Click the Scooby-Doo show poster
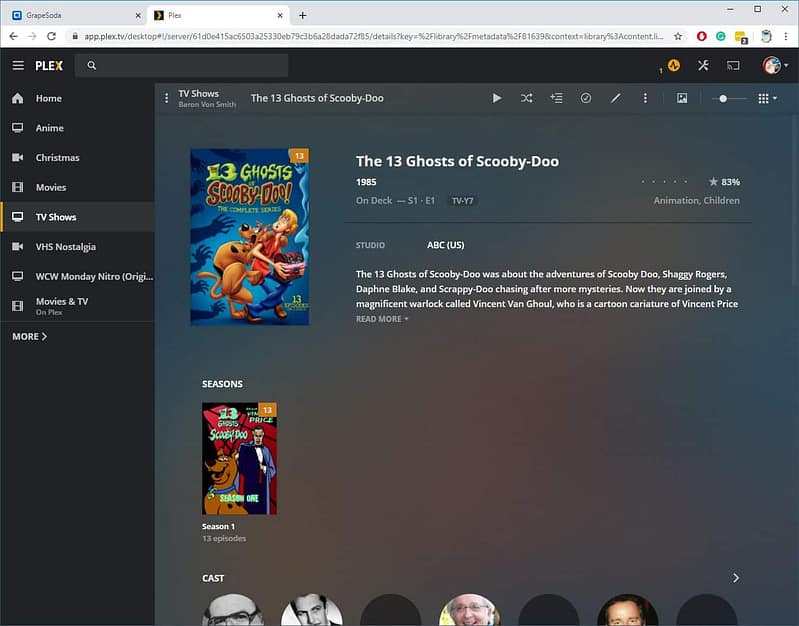The height and width of the screenshot is (626, 799). pyautogui.click(x=250, y=237)
